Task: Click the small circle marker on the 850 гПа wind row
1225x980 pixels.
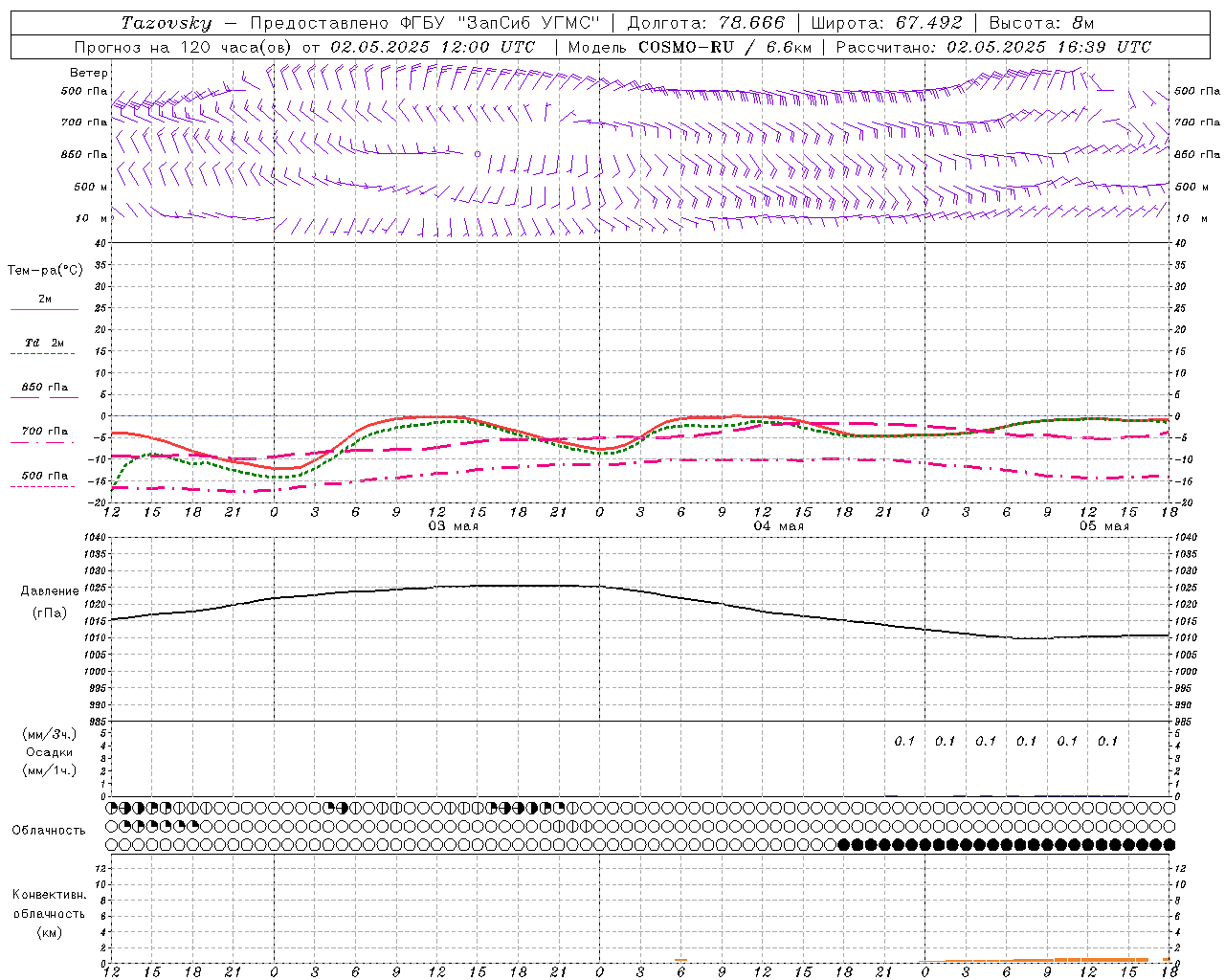Action: [477, 153]
